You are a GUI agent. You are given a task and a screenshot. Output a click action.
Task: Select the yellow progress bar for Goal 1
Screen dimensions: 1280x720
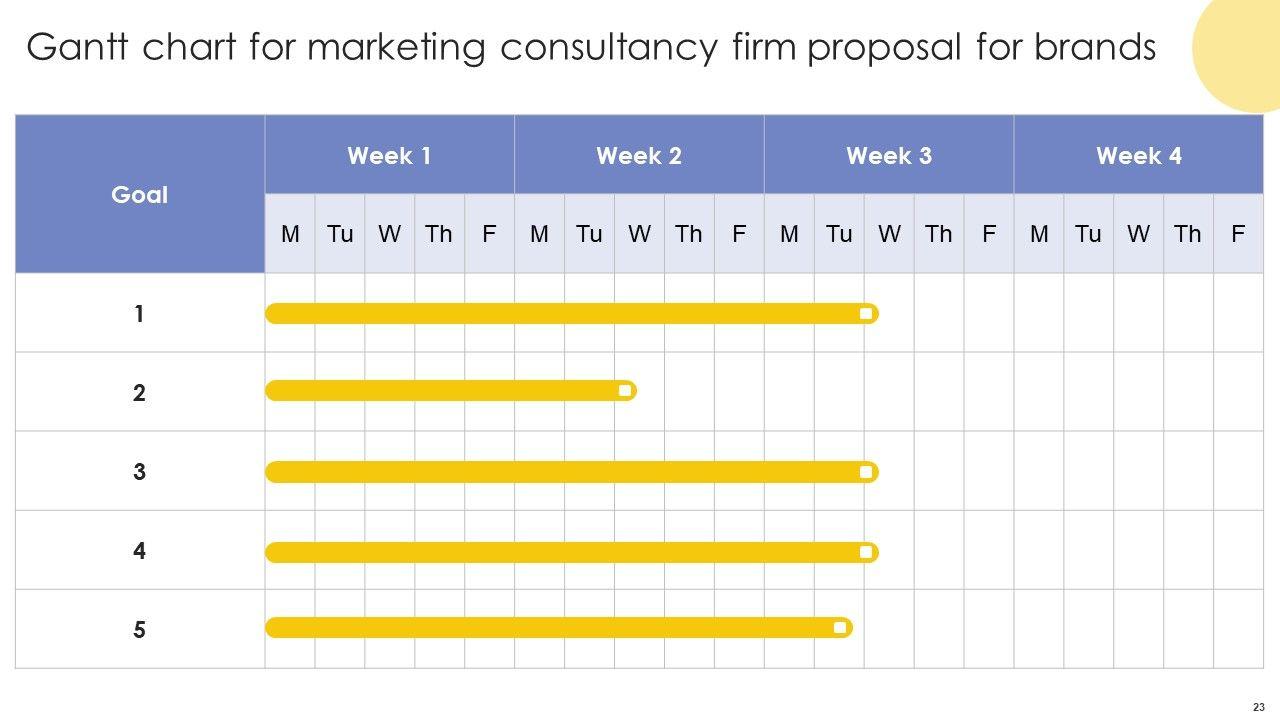560,314
